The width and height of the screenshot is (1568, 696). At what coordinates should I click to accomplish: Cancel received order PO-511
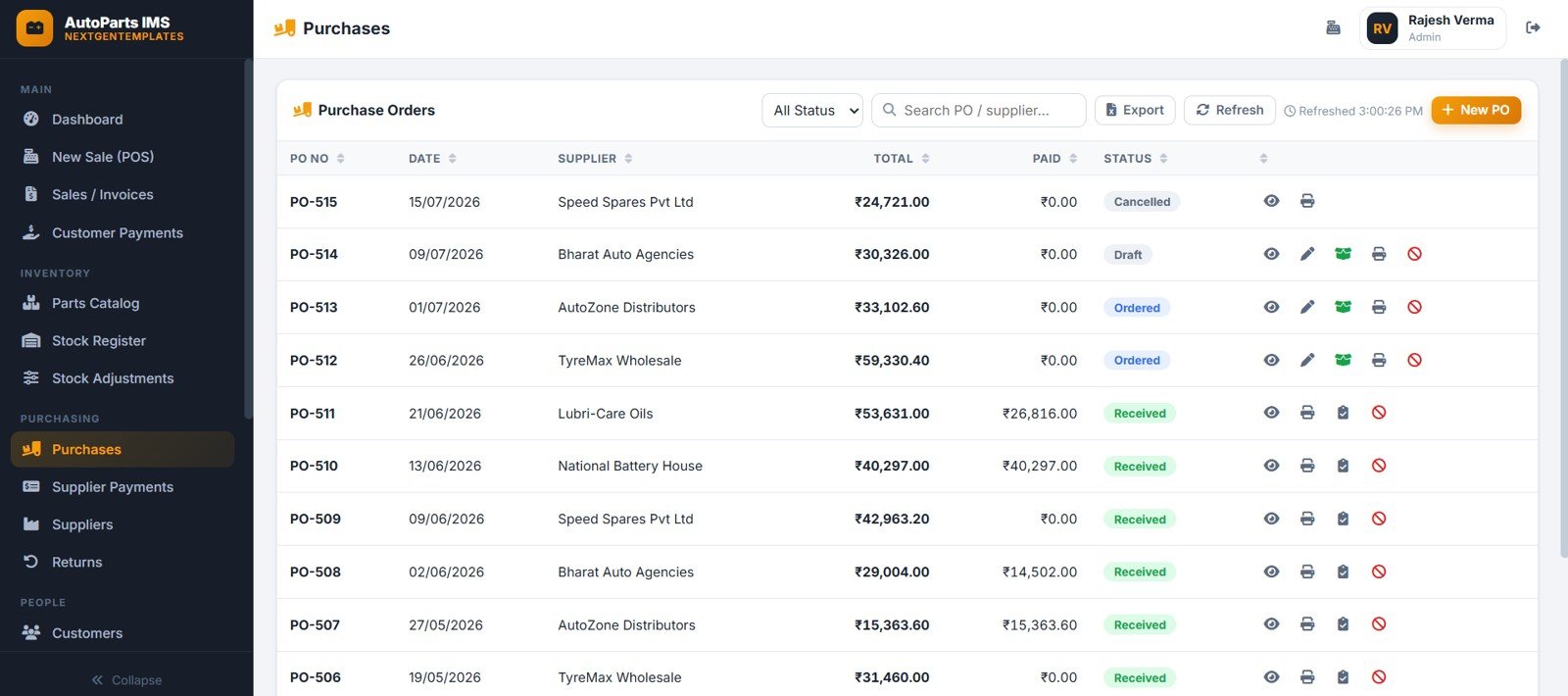[x=1379, y=413]
